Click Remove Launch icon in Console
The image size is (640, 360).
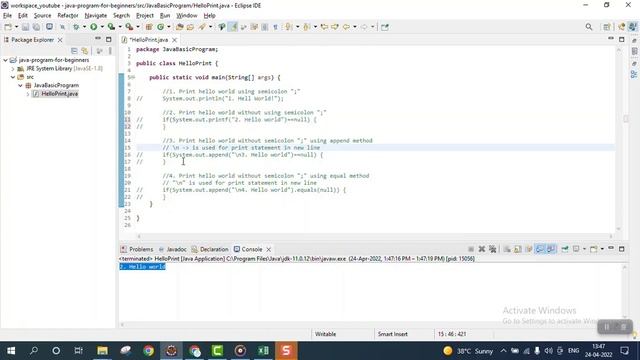pos(482,249)
